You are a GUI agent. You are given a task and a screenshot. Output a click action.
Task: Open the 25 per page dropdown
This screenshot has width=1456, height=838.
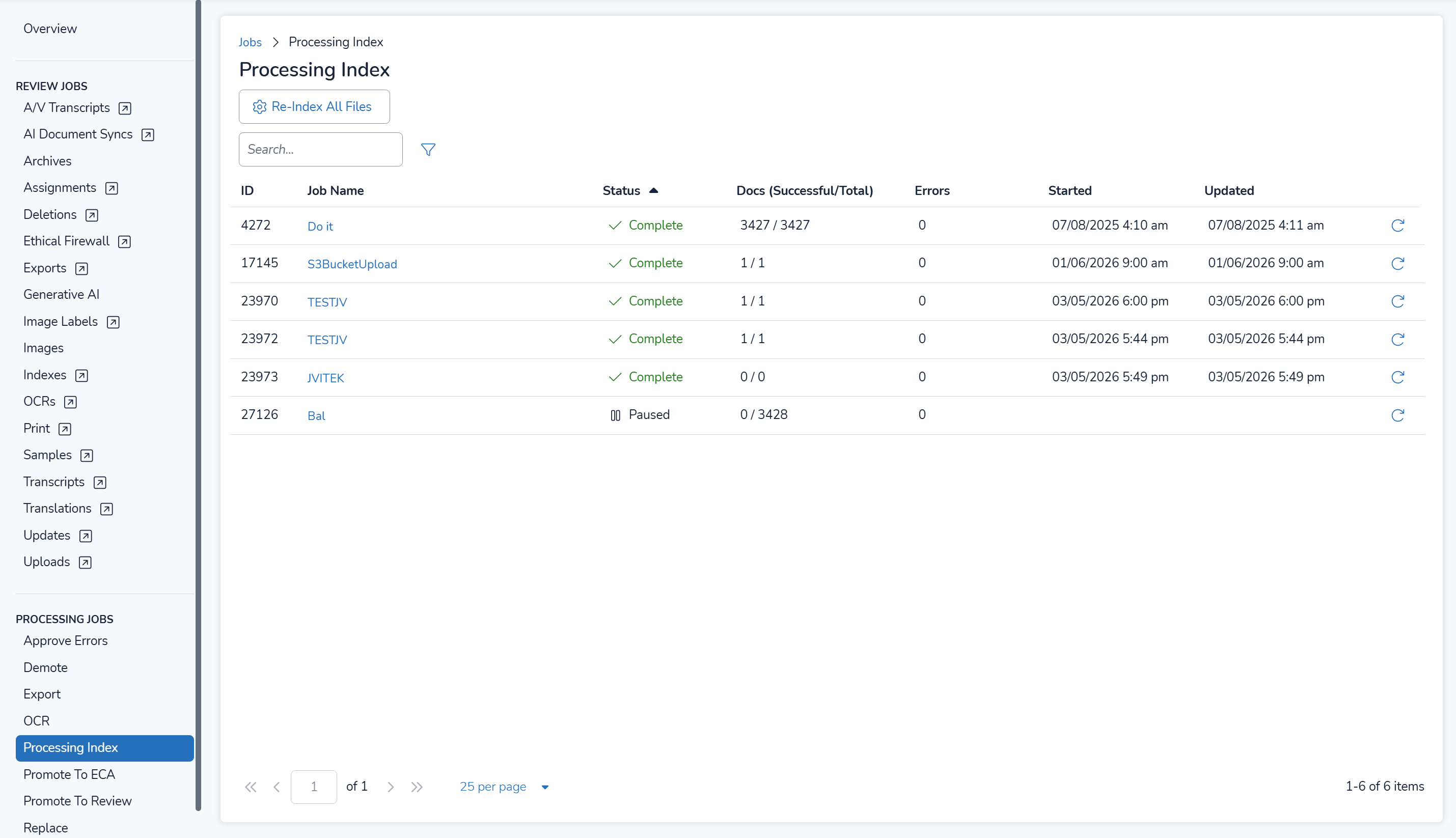(504, 787)
